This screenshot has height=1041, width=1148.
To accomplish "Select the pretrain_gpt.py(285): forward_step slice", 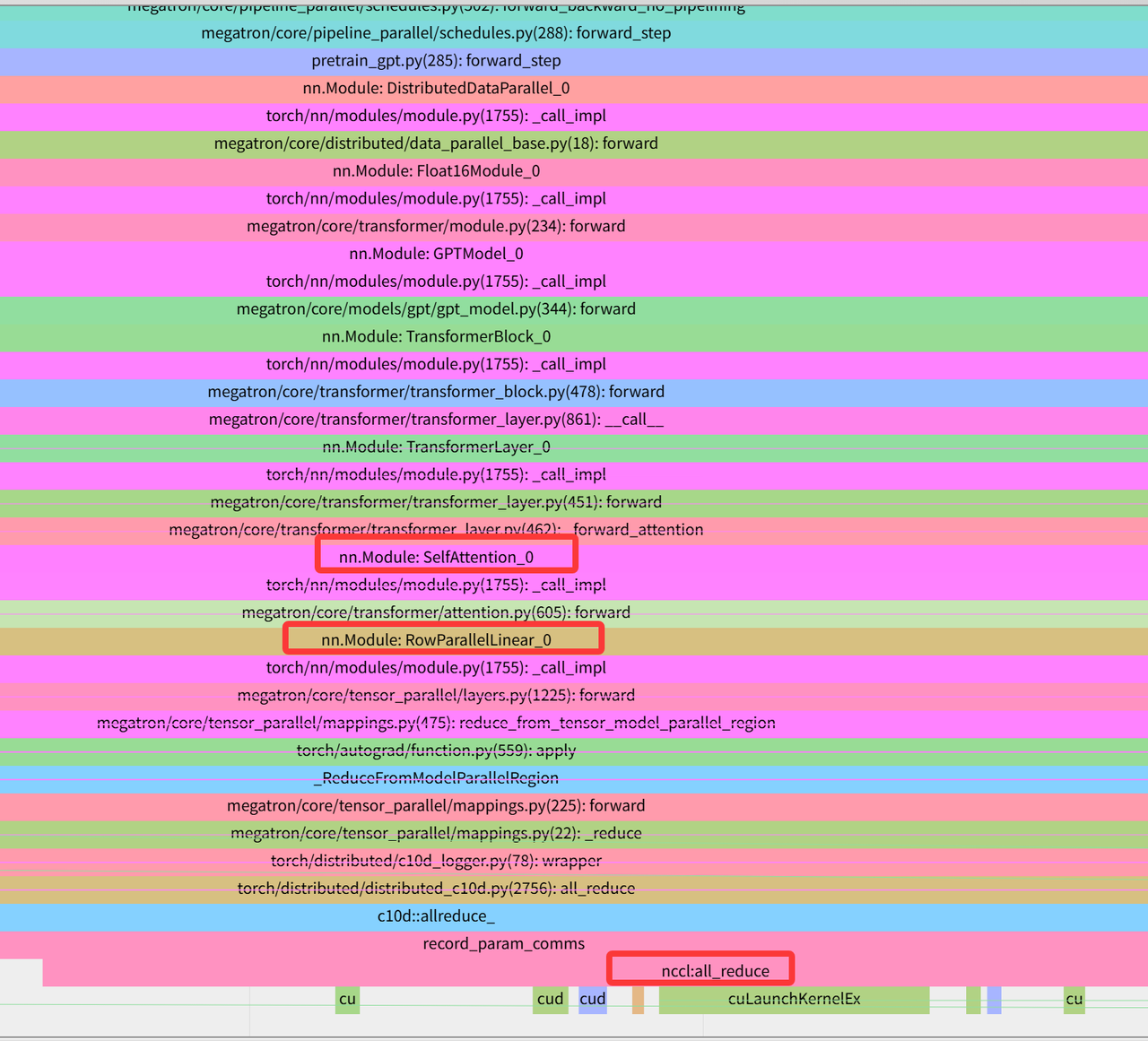I will [436, 60].
